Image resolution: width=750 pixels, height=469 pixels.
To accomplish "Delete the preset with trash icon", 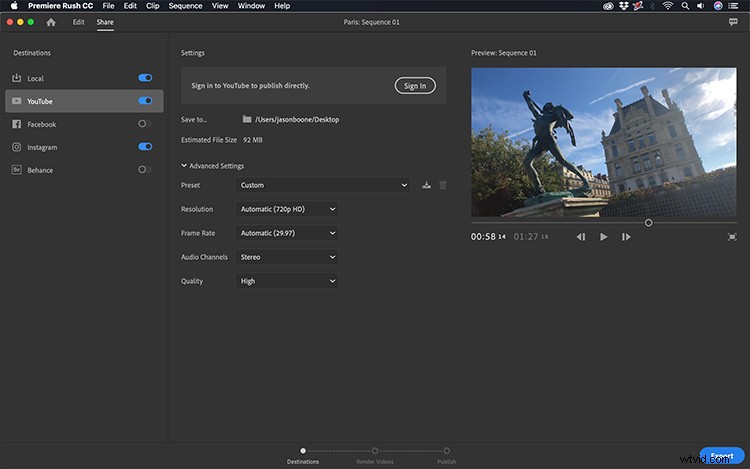I will pos(443,185).
